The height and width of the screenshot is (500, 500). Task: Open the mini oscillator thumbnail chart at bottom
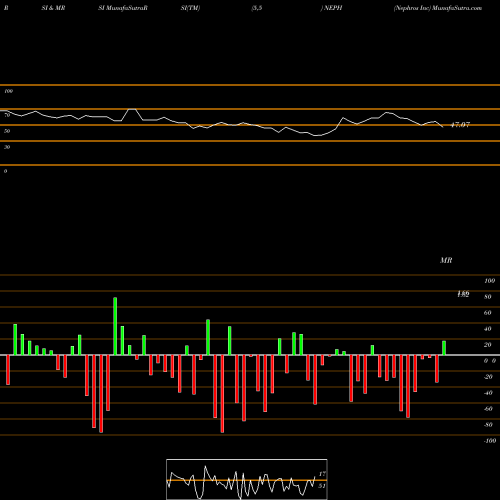click(x=247, y=479)
